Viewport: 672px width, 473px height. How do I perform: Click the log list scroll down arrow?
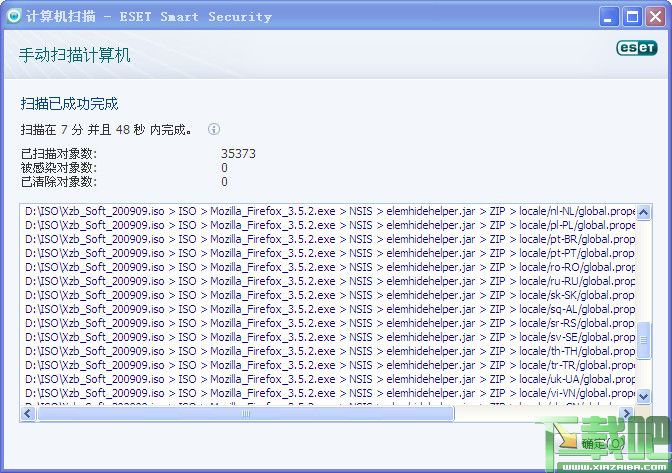[643, 396]
